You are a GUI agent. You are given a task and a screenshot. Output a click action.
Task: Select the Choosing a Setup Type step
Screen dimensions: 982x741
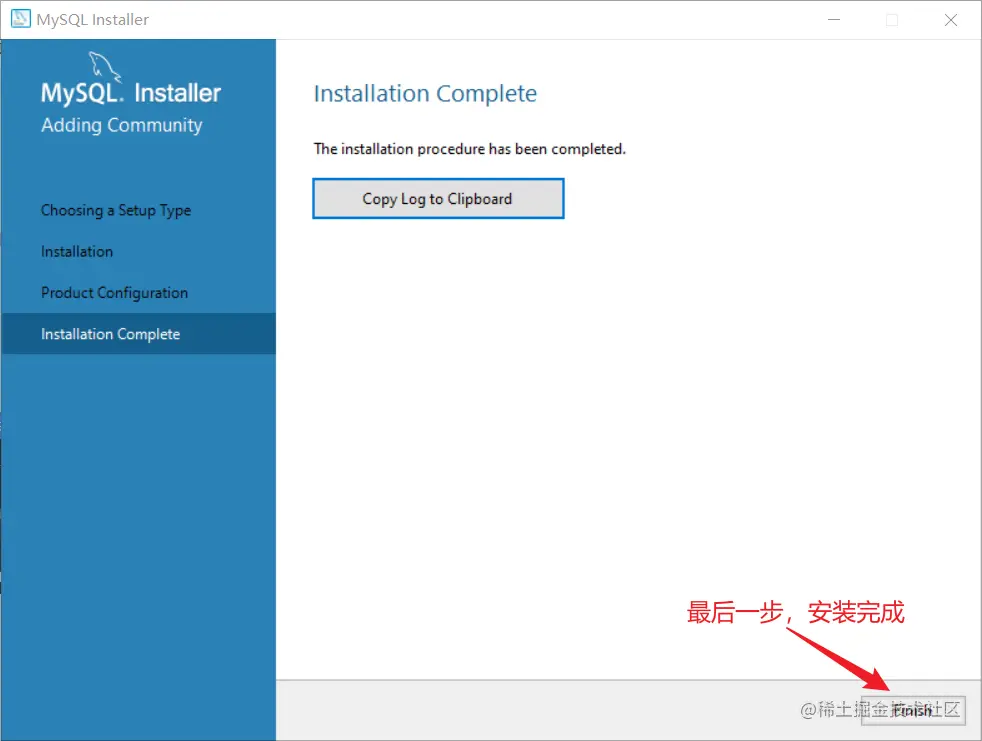click(x=116, y=210)
